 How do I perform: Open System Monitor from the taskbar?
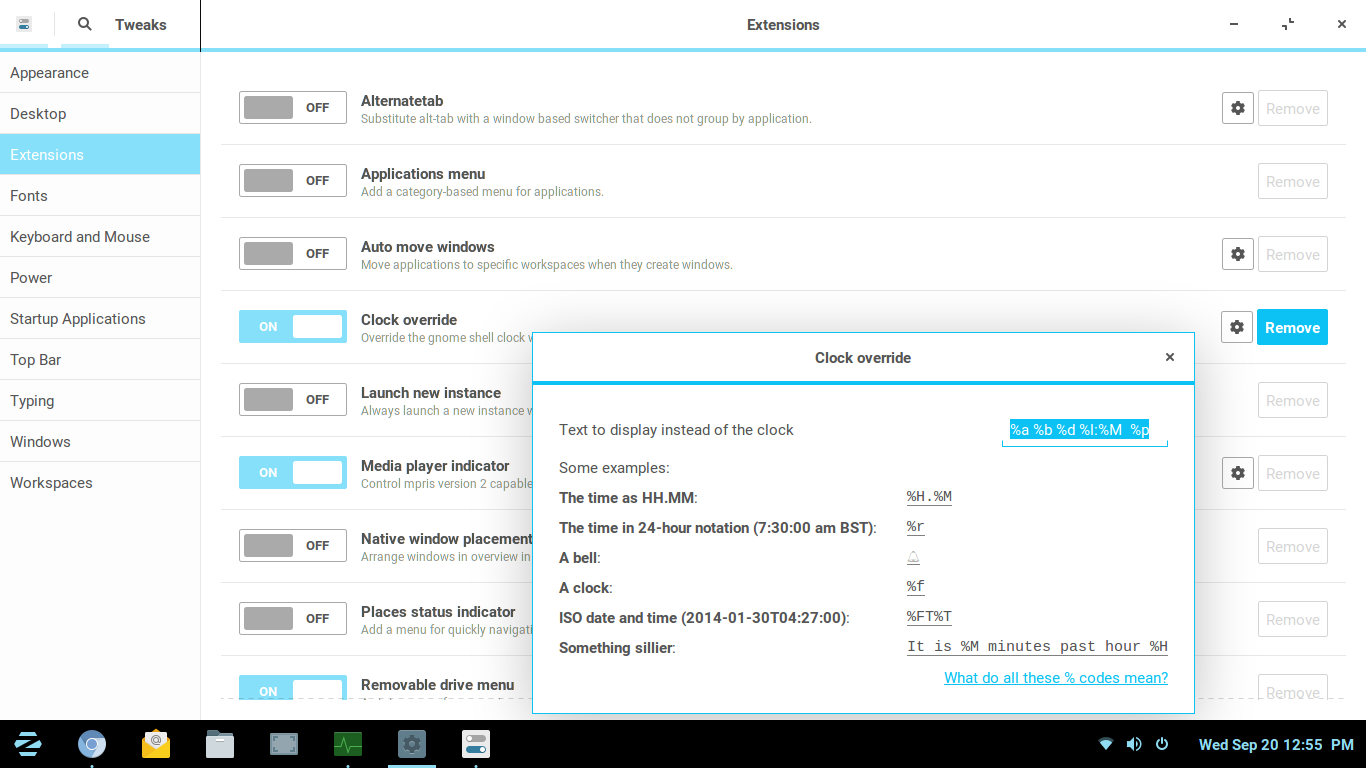point(348,744)
